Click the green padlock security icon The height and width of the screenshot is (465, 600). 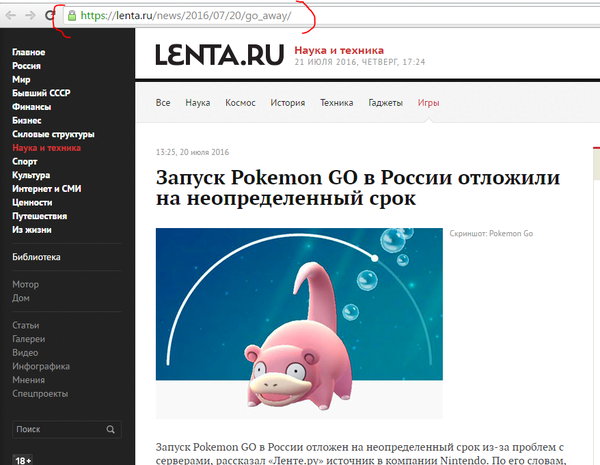pos(72,16)
